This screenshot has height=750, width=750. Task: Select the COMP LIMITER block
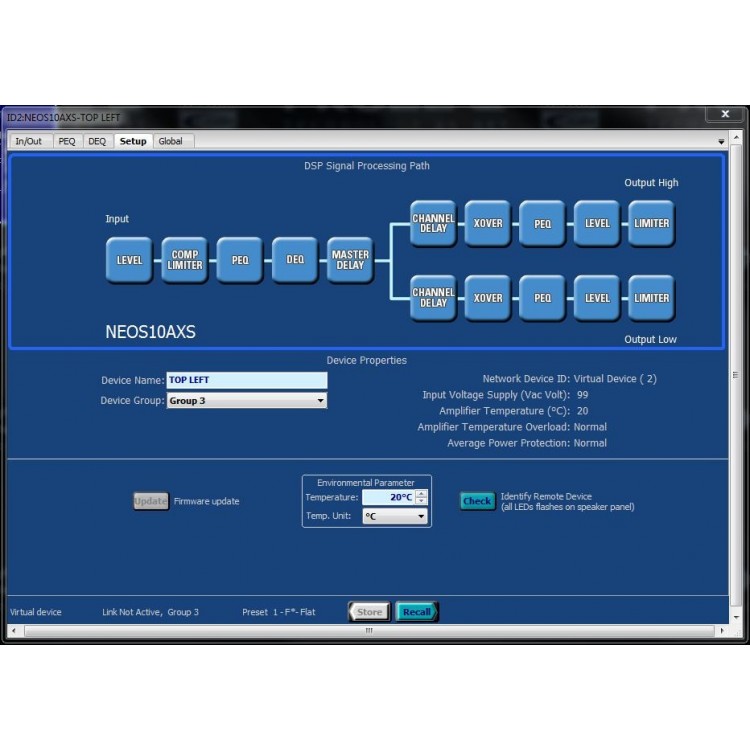pos(184,260)
